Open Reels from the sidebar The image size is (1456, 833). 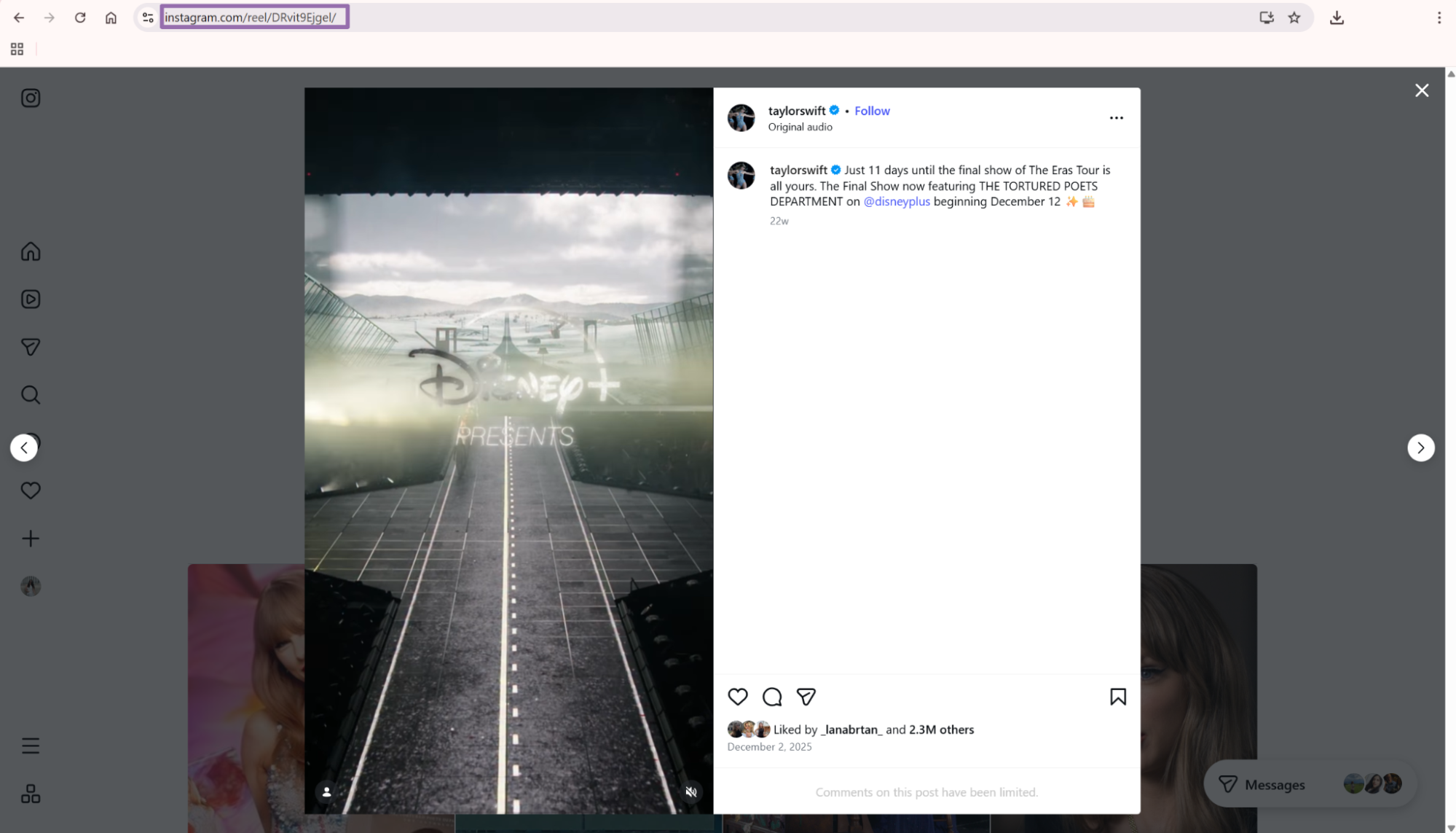31,300
